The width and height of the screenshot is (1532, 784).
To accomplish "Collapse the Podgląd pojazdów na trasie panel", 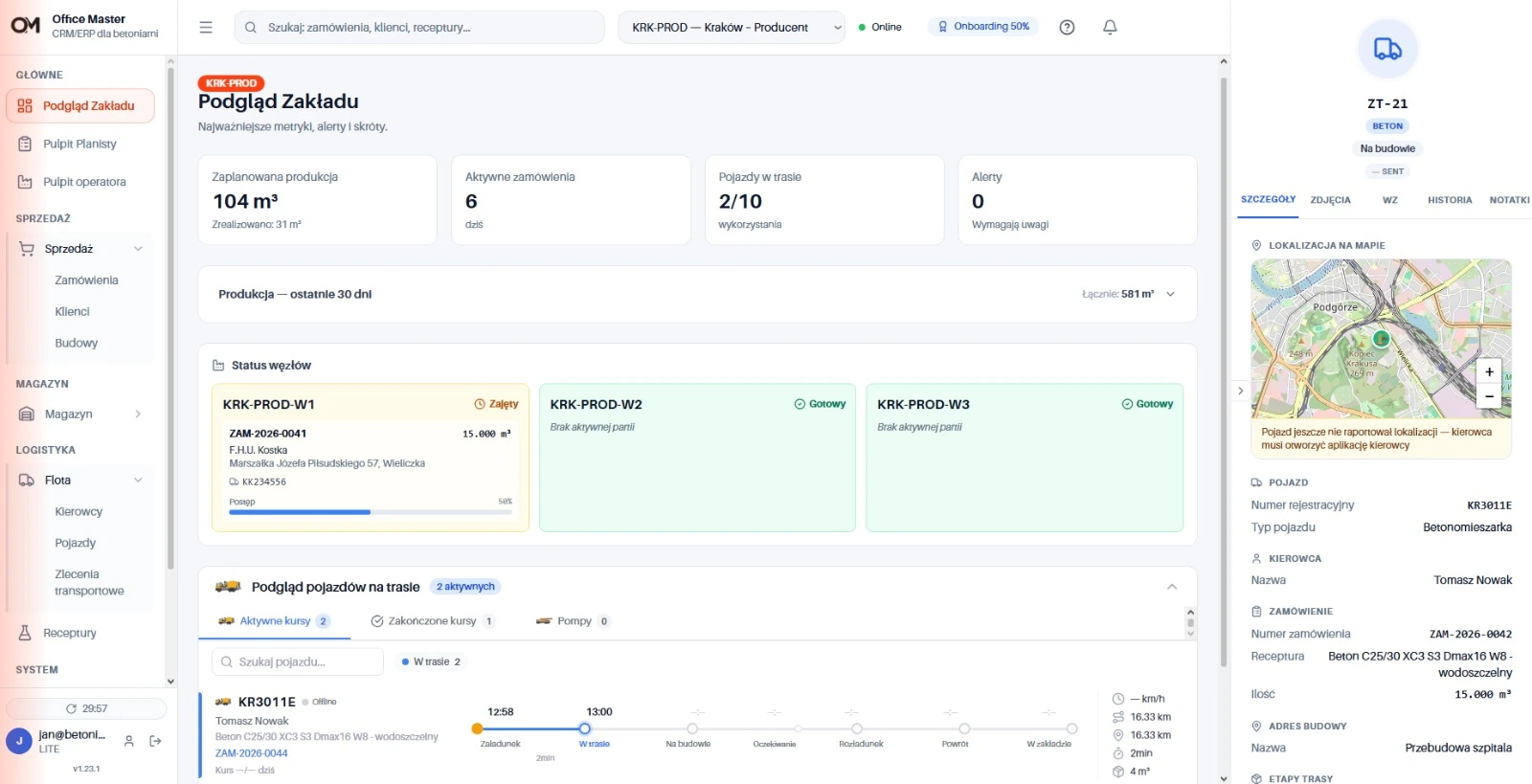I will click(x=1172, y=587).
